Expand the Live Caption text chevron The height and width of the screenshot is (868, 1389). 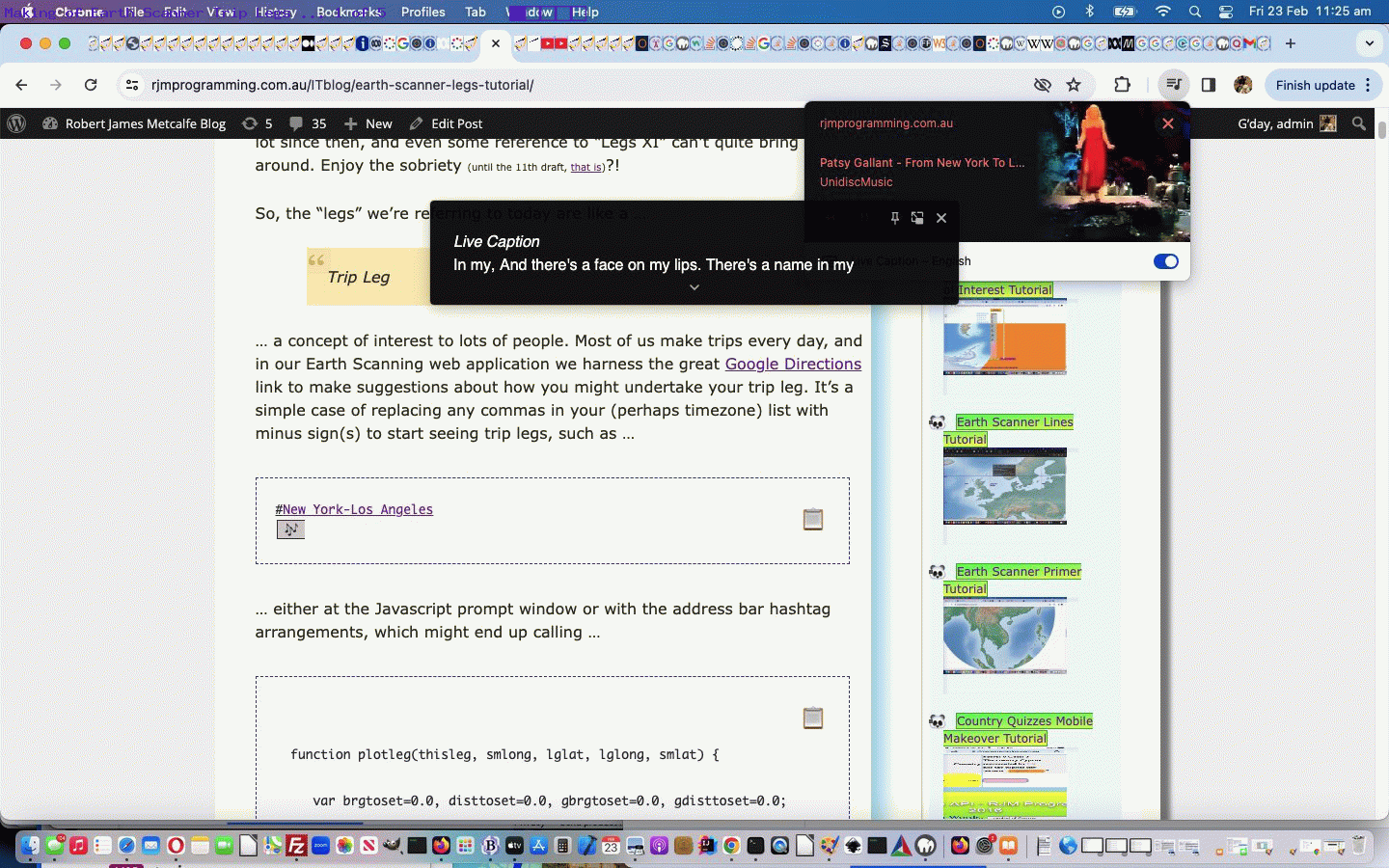[694, 287]
